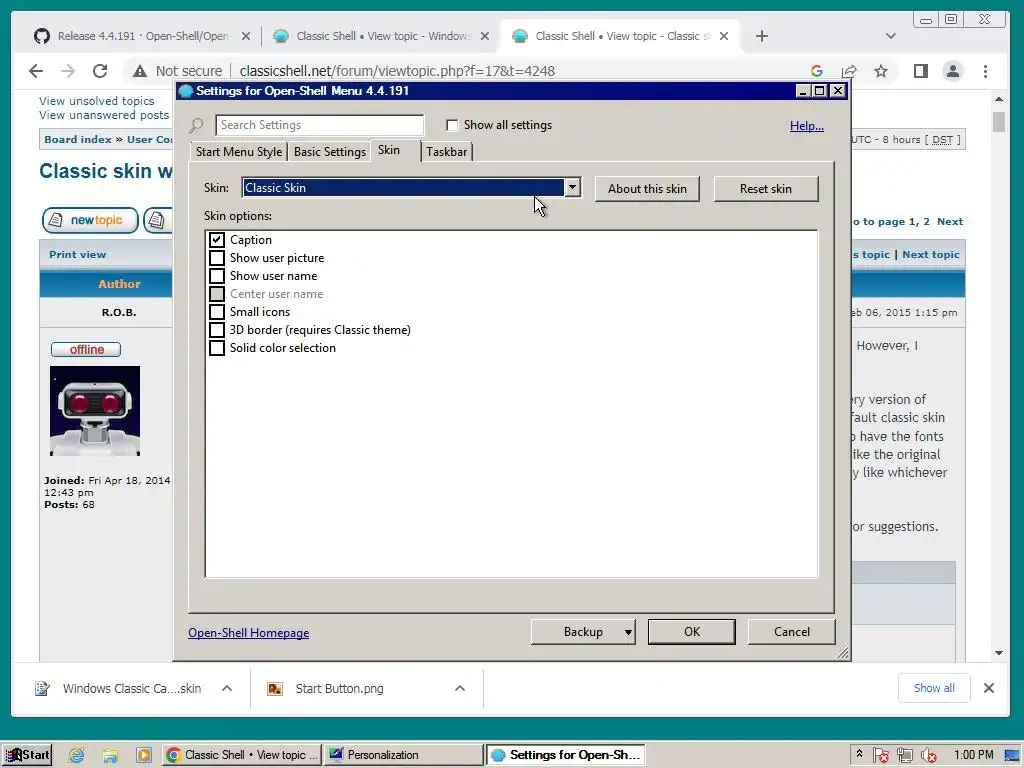
Task: Confirm settings with OK button
Action: (x=692, y=632)
